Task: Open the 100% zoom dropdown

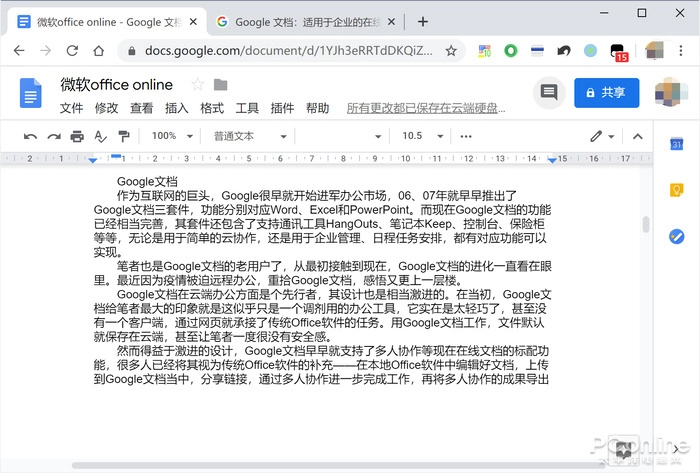Action: point(170,136)
